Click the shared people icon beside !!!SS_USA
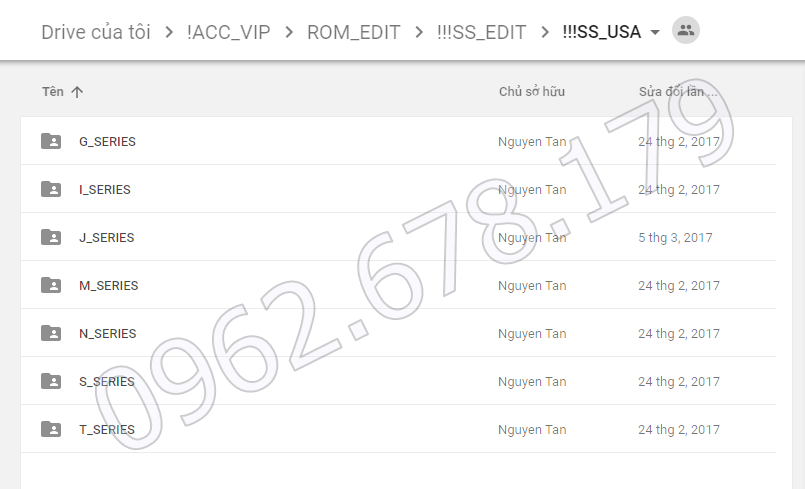The width and height of the screenshot is (805, 489). tap(686, 30)
